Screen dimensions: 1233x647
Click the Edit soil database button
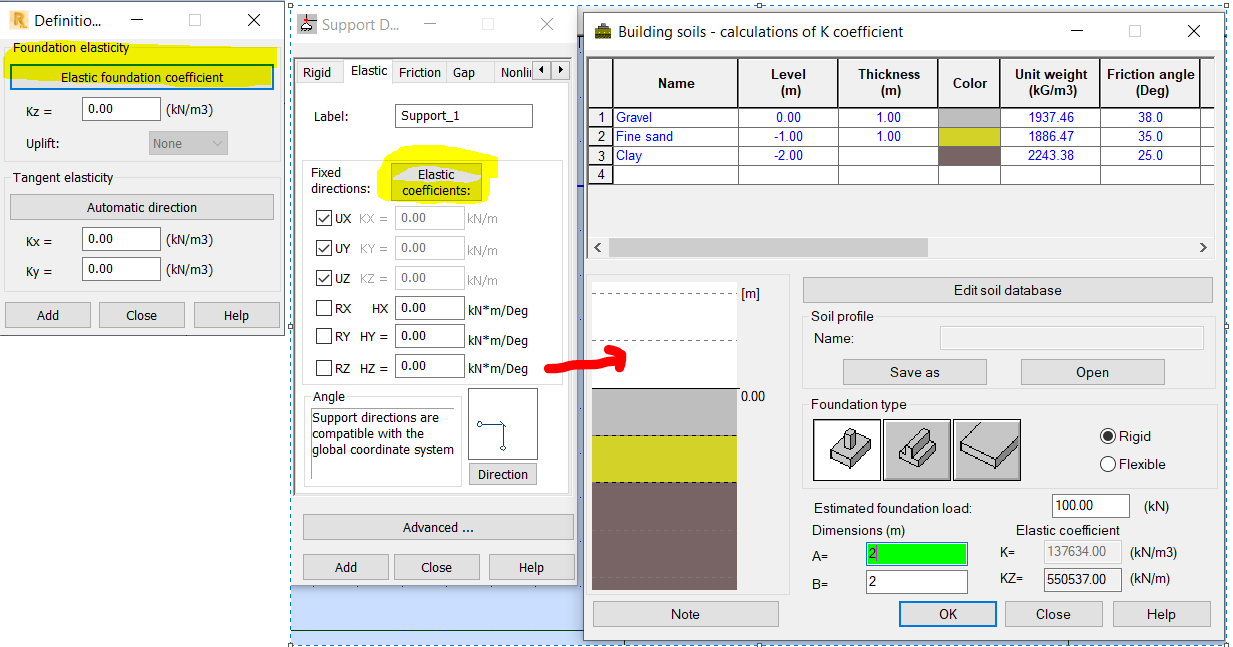(x=1007, y=290)
